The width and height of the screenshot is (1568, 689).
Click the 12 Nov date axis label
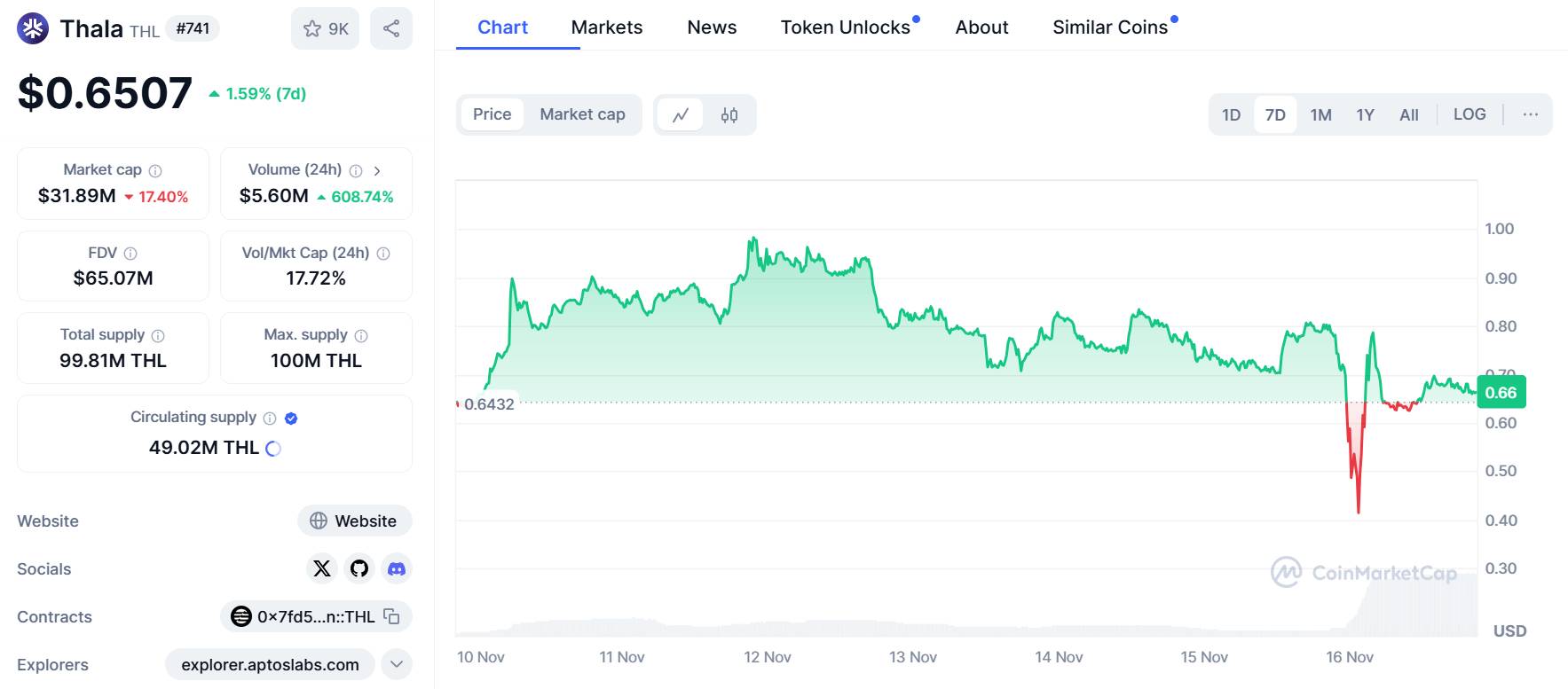(768, 657)
